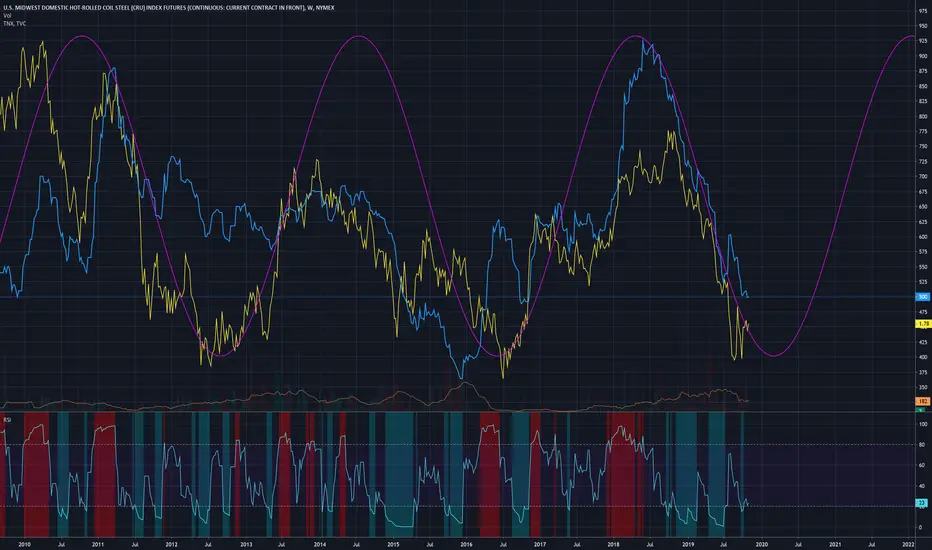Screen dimensions: 932x550
Task: Click the yellow 1.78 value label
Action: [923, 324]
